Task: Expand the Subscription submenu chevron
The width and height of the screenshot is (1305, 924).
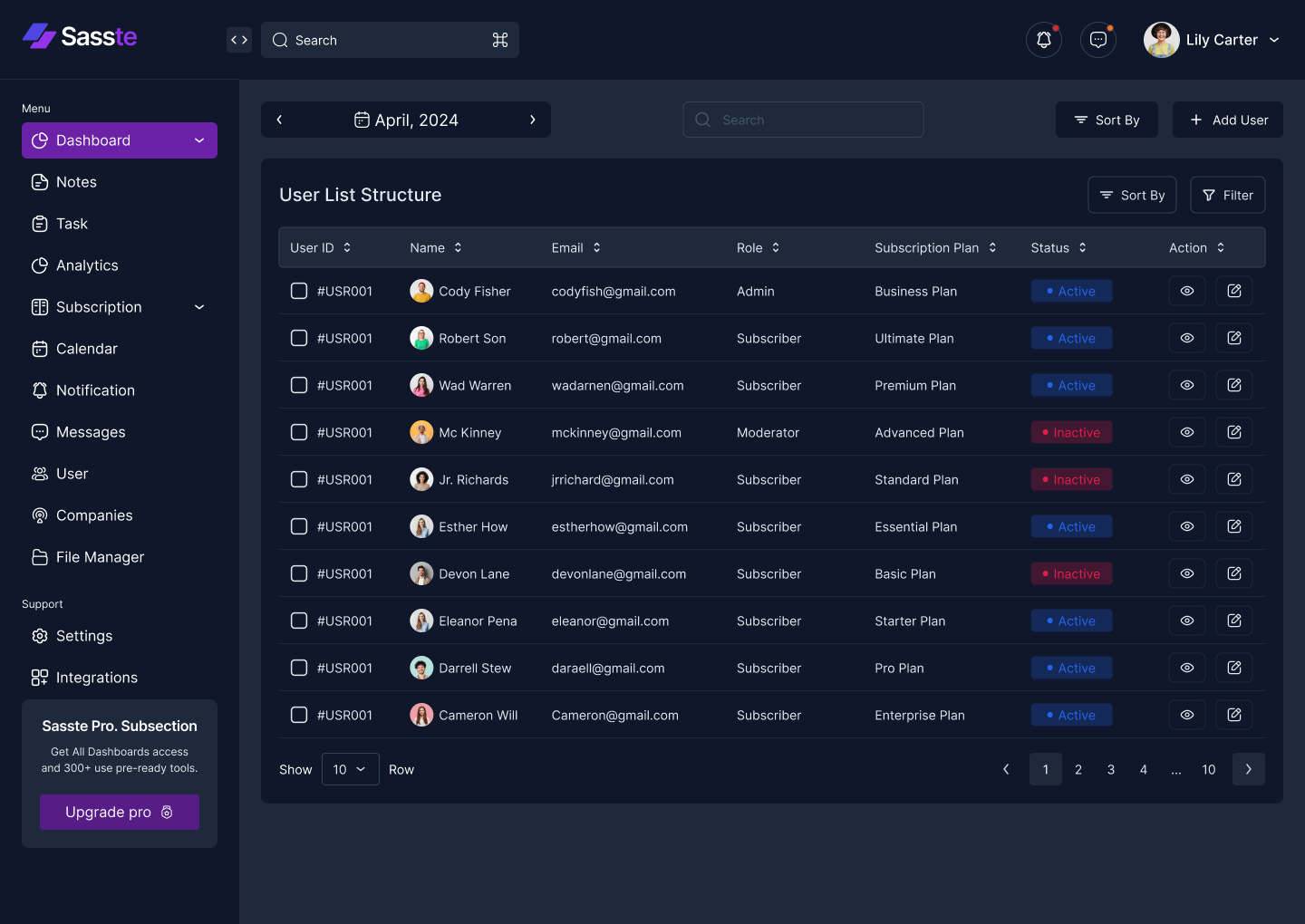Action: [x=199, y=307]
